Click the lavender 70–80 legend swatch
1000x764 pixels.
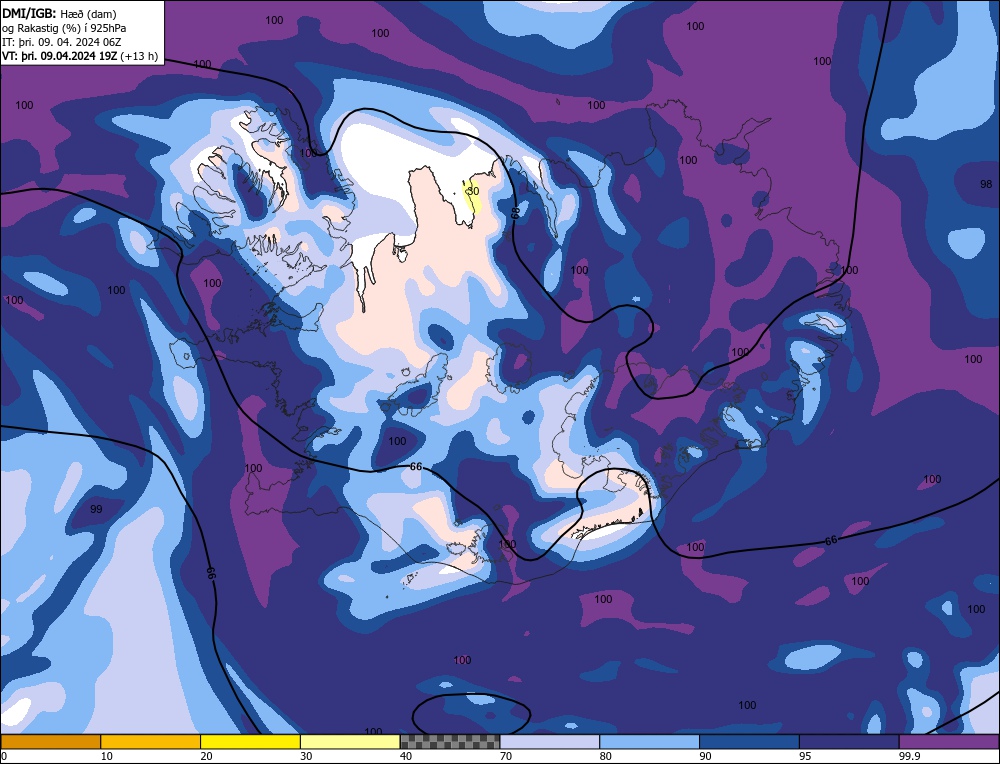click(550, 741)
